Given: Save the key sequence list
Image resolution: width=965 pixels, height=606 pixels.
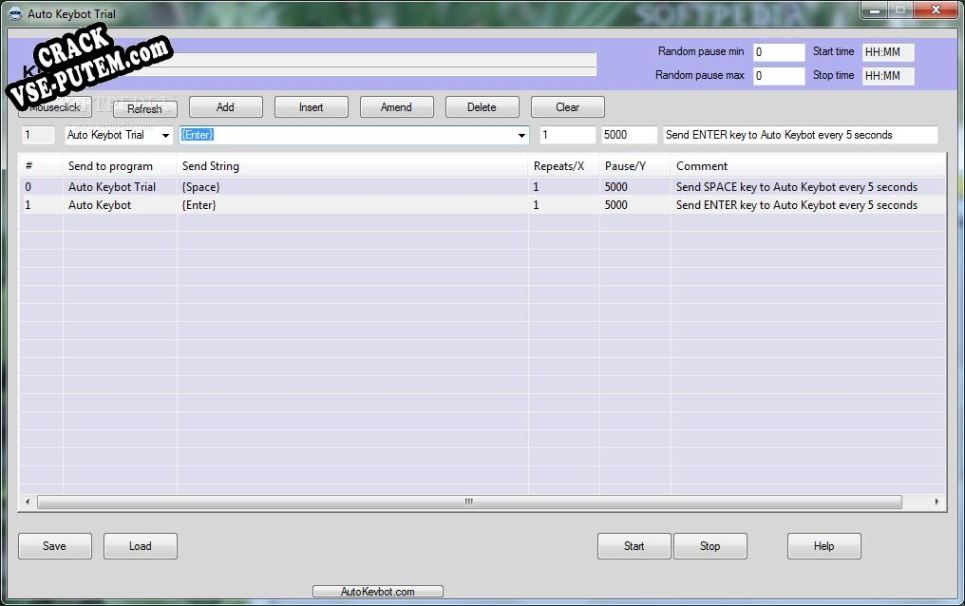Looking at the screenshot, I should pyautogui.click(x=55, y=546).
